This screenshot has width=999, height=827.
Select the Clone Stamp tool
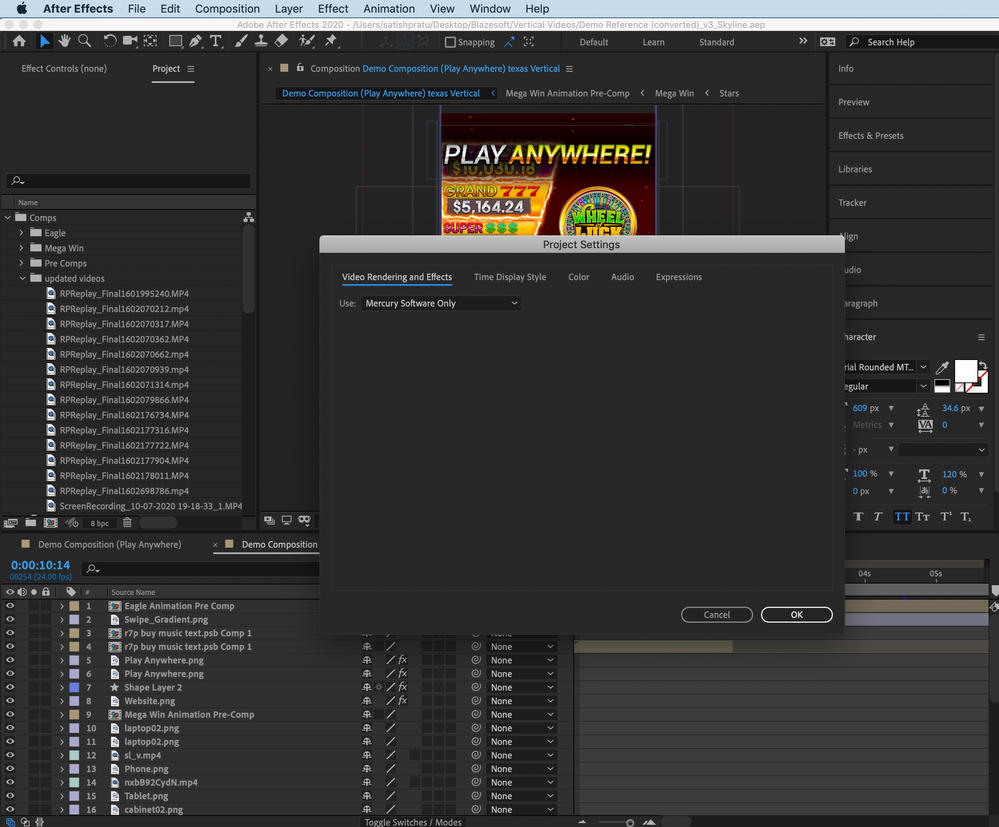click(x=261, y=41)
